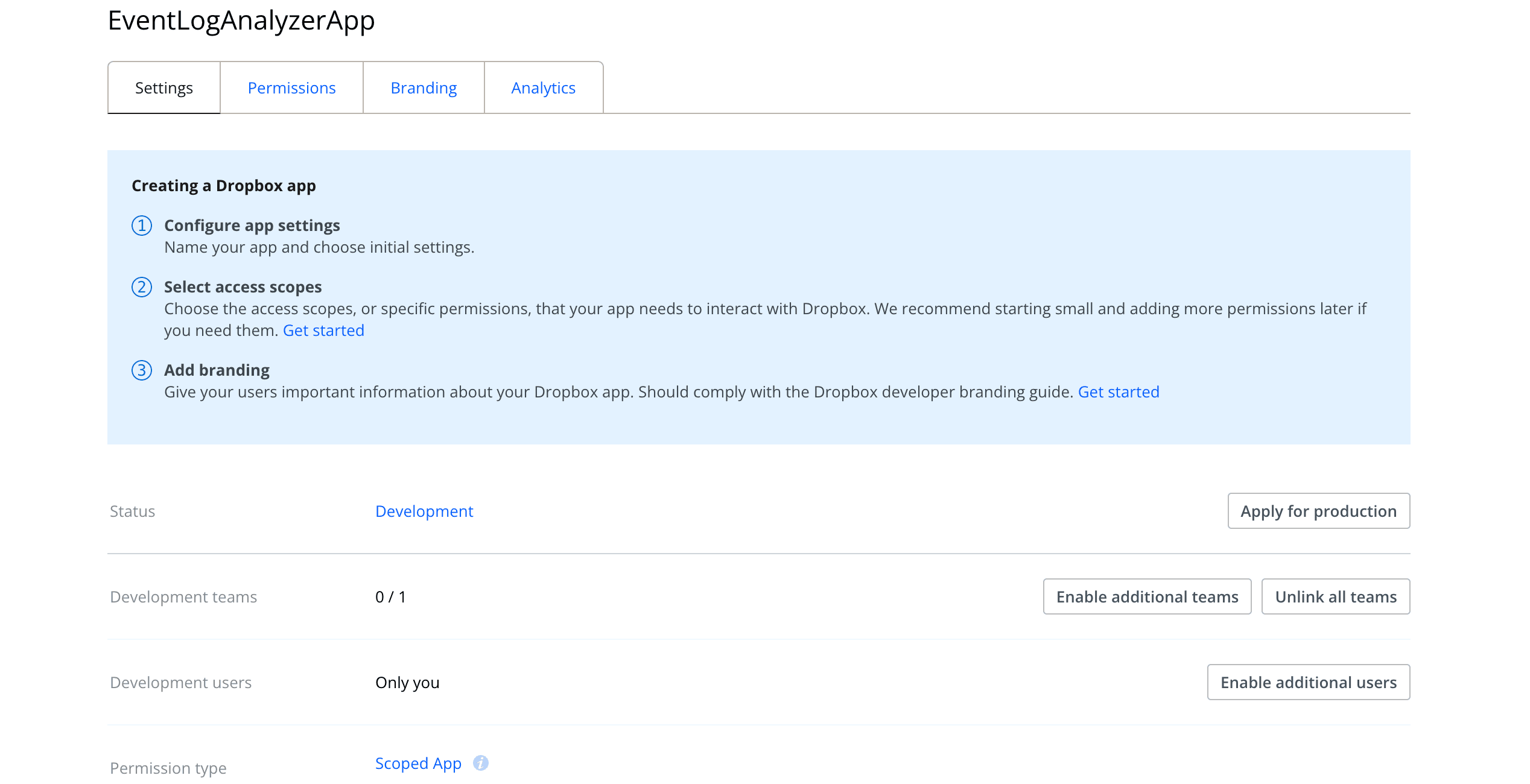The height and width of the screenshot is (784, 1530).
Task: Click Enable additional users
Action: (1308, 682)
